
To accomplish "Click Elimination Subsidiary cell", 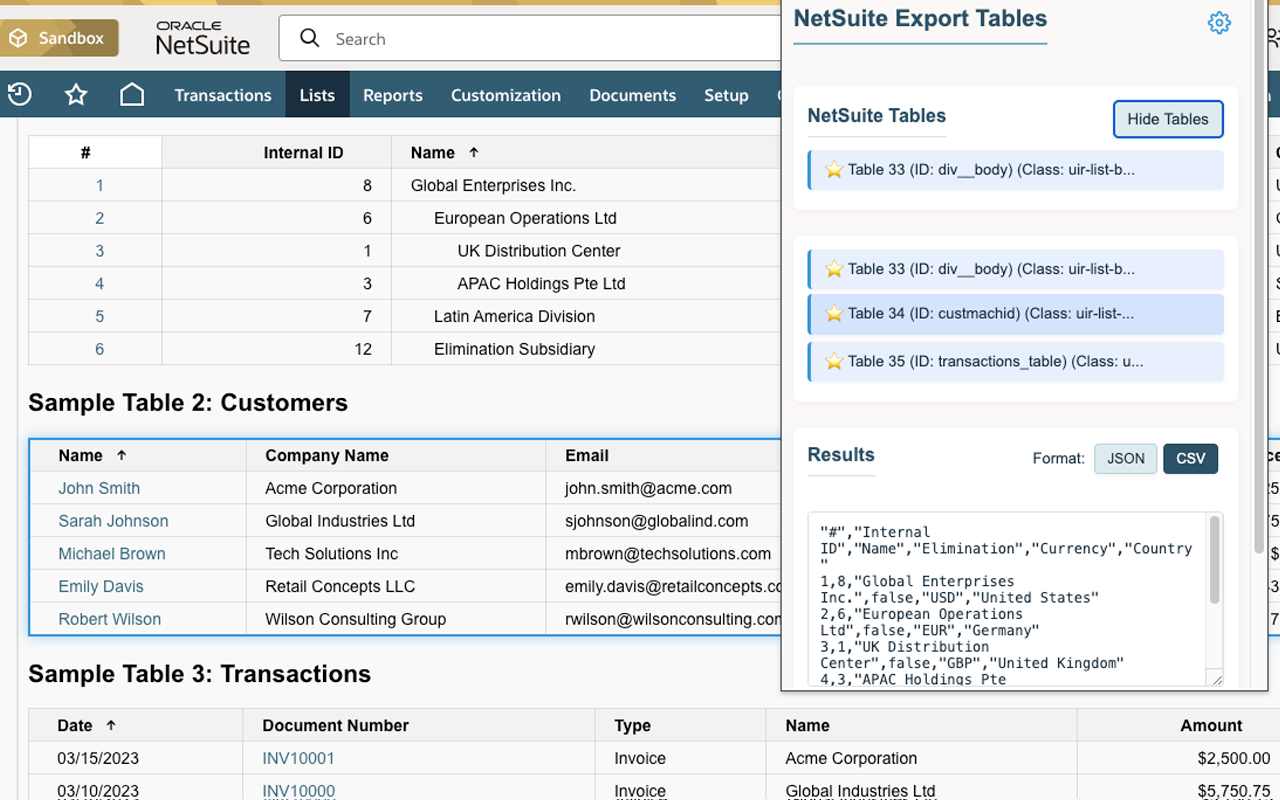I will (x=514, y=349).
